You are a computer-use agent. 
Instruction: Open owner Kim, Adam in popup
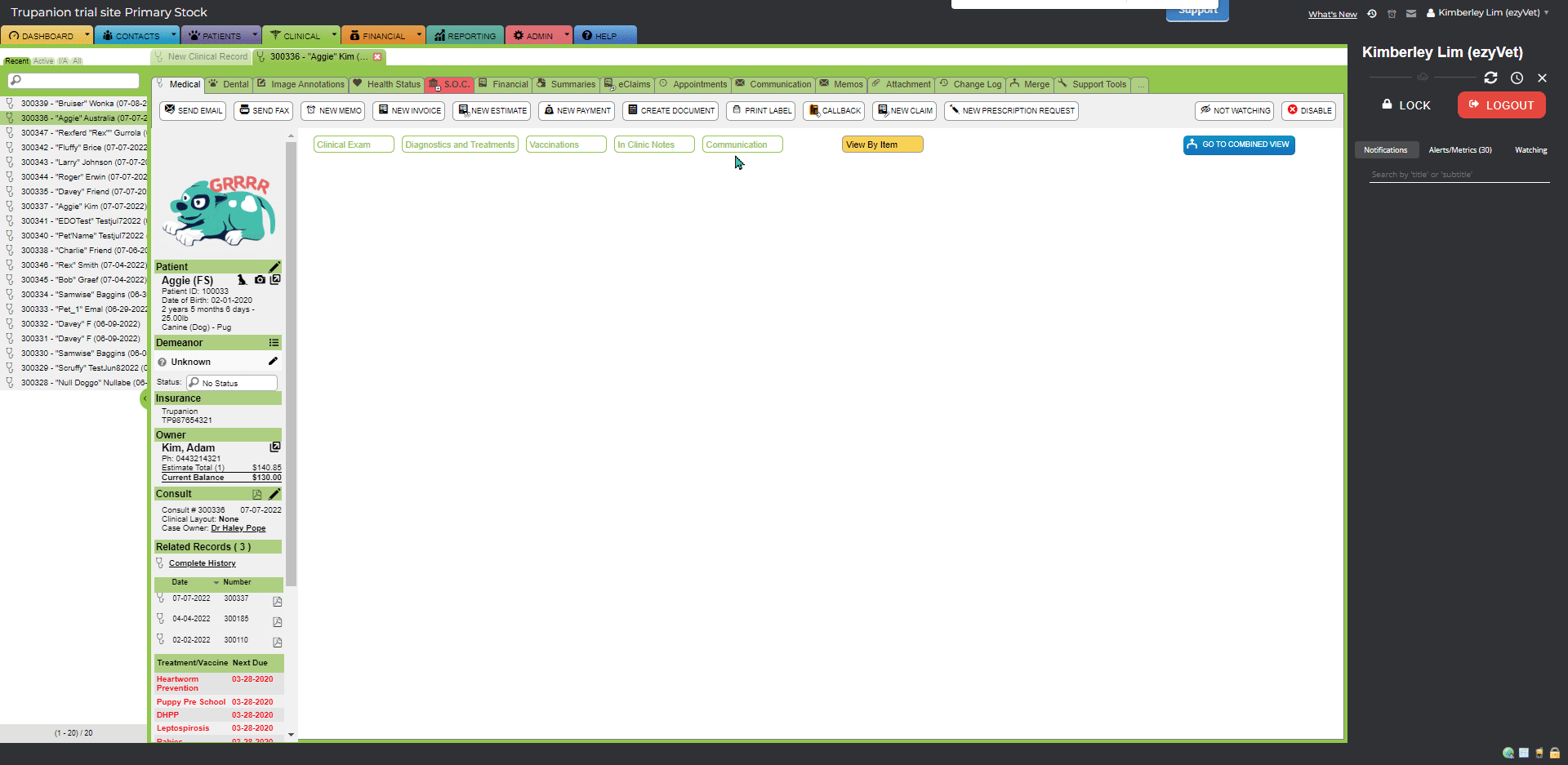point(275,447)
